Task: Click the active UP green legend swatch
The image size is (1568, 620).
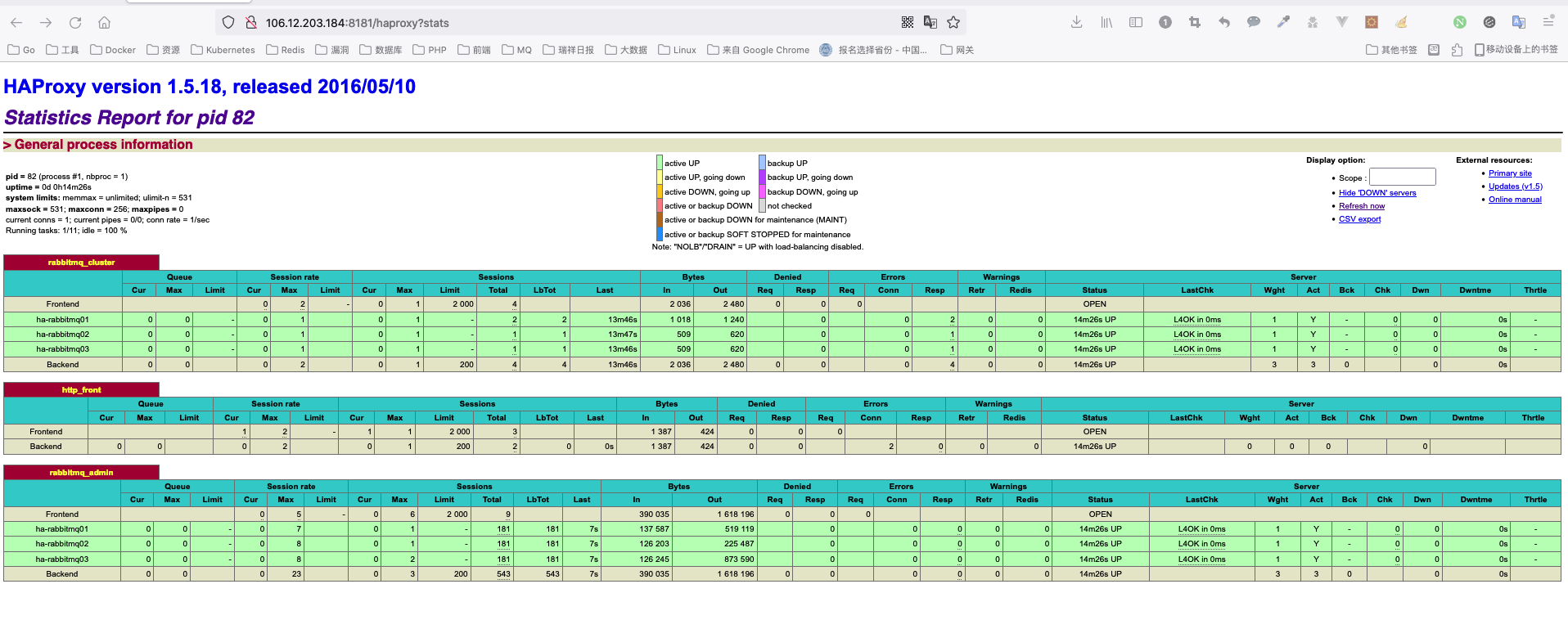Action: coord(660,163)
